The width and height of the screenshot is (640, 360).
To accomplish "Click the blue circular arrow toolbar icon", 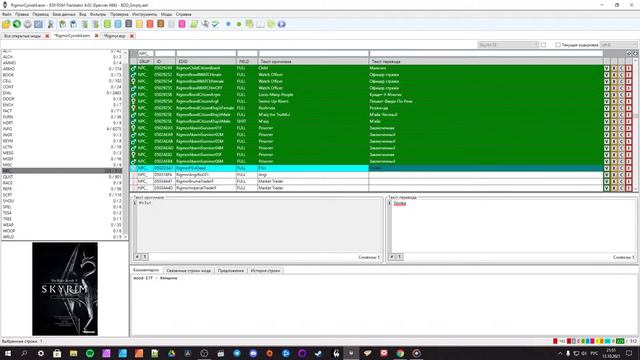I will (282, 24).
